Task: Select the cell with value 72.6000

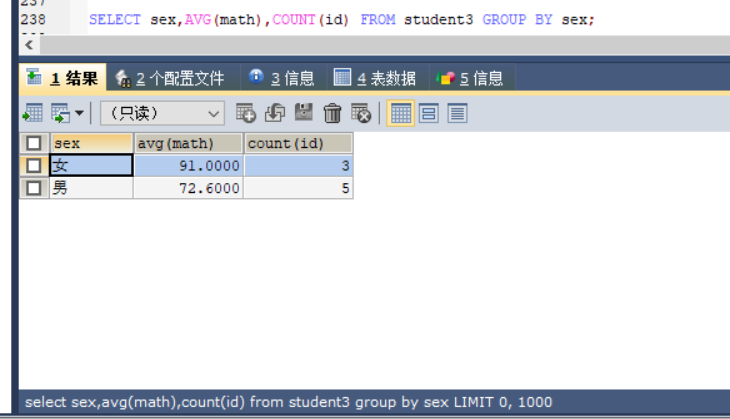Action: [x=188, y=188]
